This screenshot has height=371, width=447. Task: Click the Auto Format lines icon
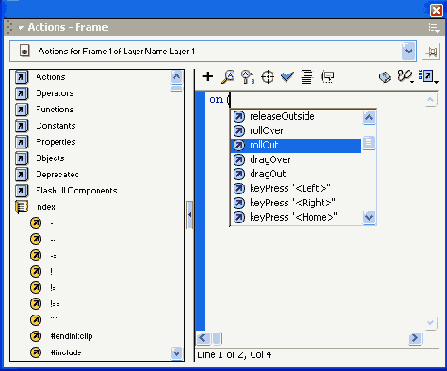[x=307, y=77]
